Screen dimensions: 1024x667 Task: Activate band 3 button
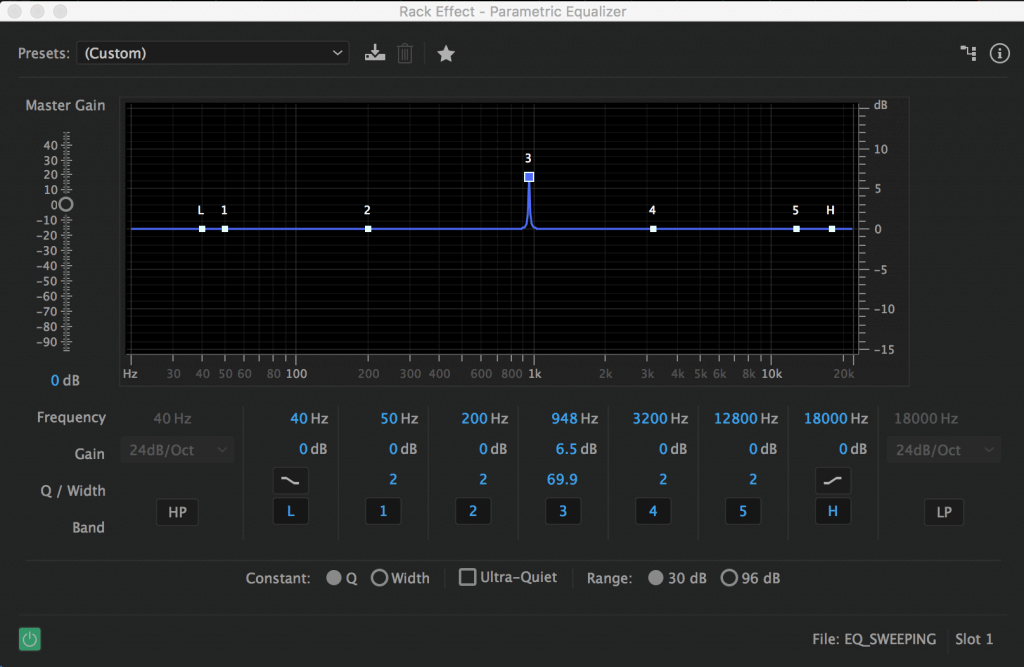coord(563,511)
